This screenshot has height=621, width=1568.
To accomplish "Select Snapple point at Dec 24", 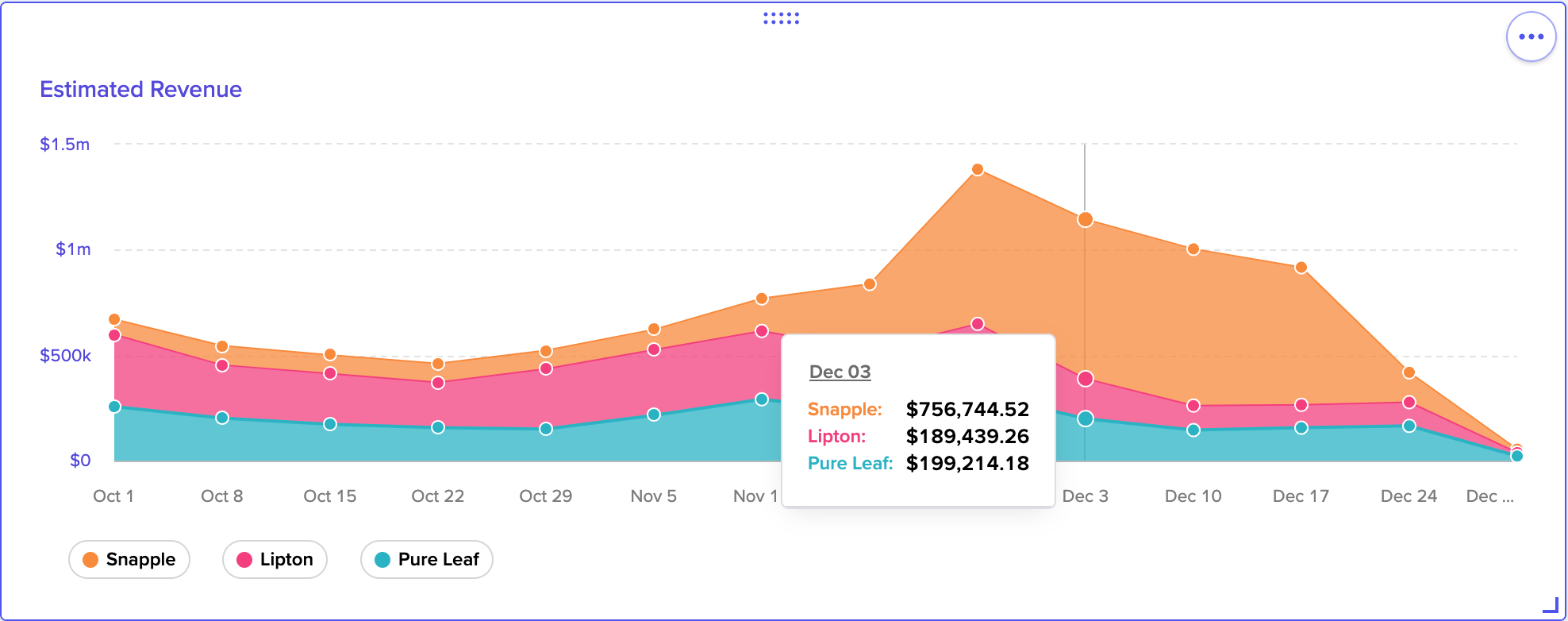I will coord(1409,372).
